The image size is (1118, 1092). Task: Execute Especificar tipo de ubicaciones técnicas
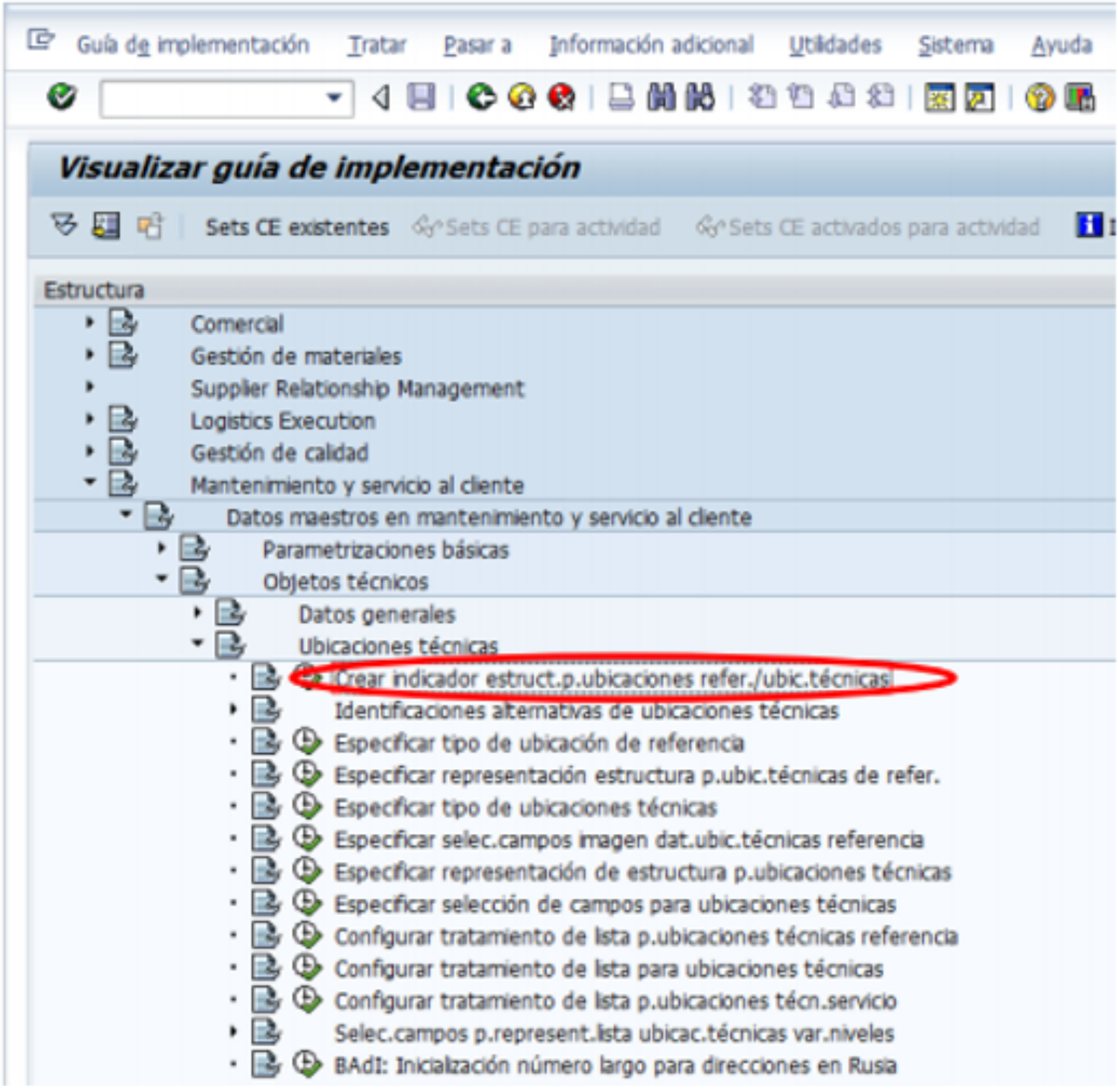[307, 806]
